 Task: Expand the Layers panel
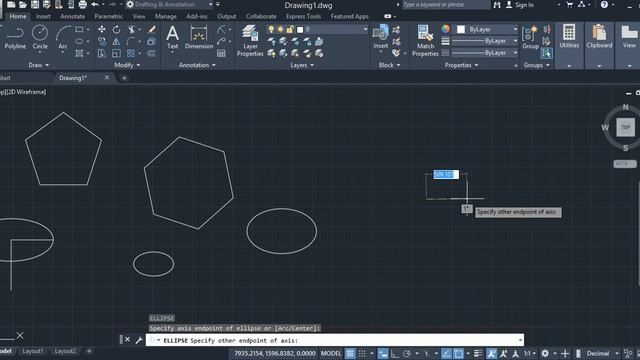pyautogui.click(x=302, y=65)
